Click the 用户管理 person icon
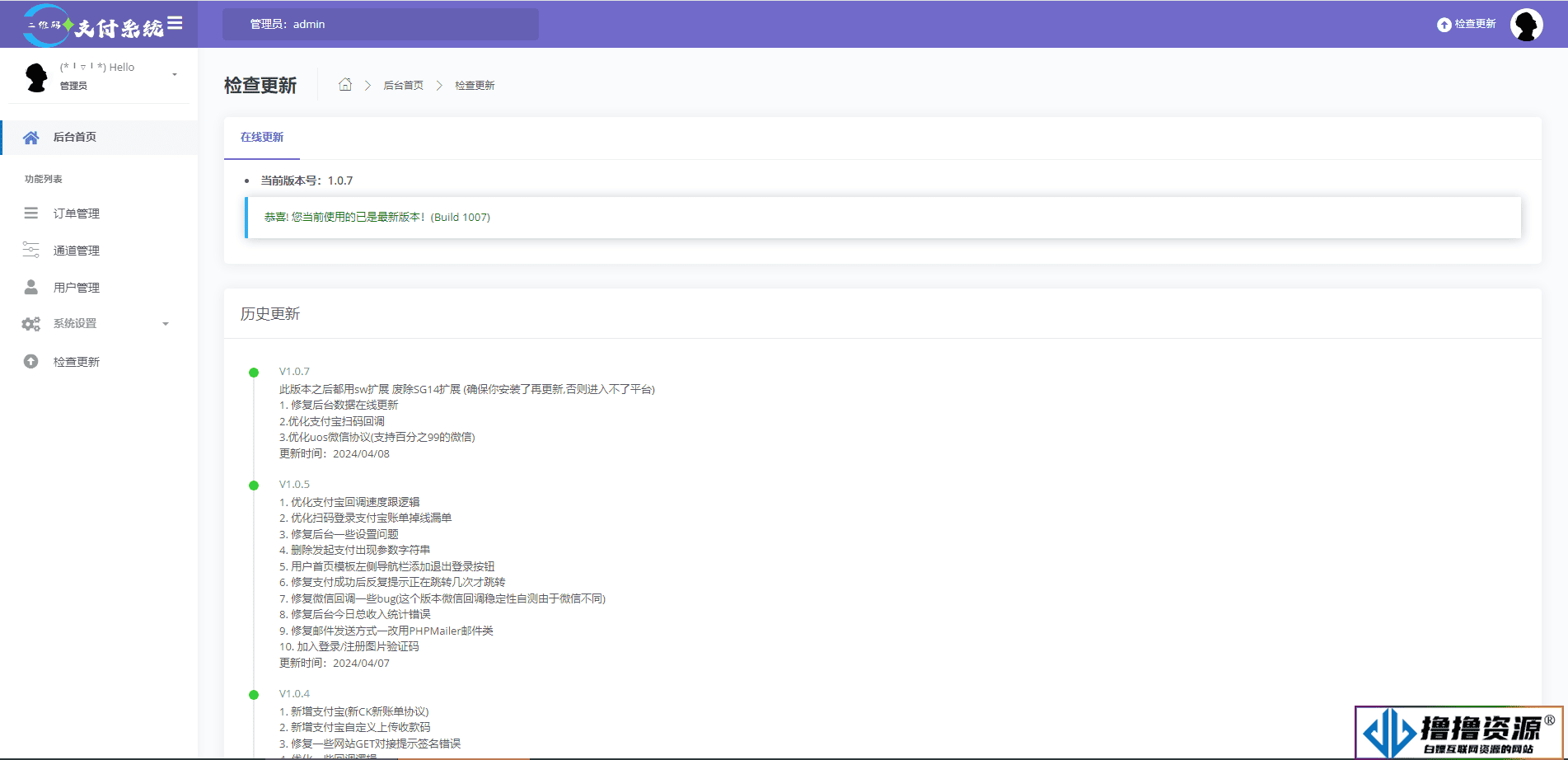Image resolution: width=1568 pixels, height=760 pixels. coord(30,287)
